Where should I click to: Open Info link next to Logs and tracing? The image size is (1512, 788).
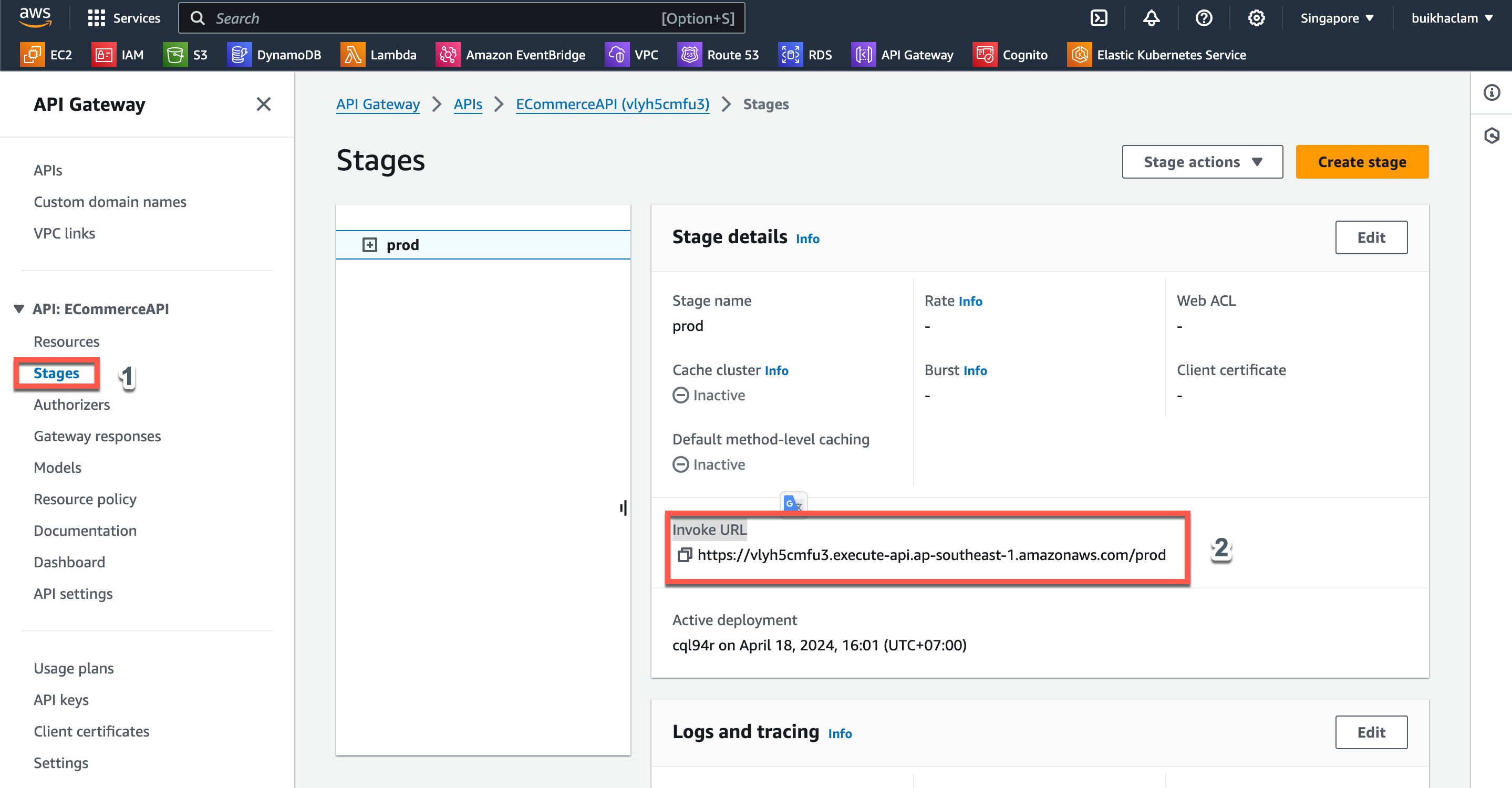point(840,733)
